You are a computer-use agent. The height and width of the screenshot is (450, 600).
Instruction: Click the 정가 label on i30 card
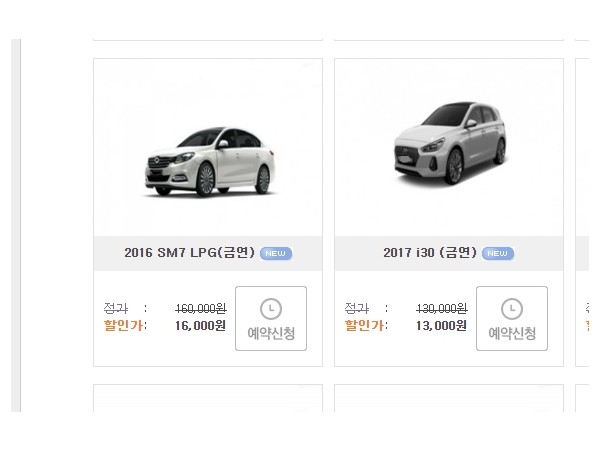[357, 308]
